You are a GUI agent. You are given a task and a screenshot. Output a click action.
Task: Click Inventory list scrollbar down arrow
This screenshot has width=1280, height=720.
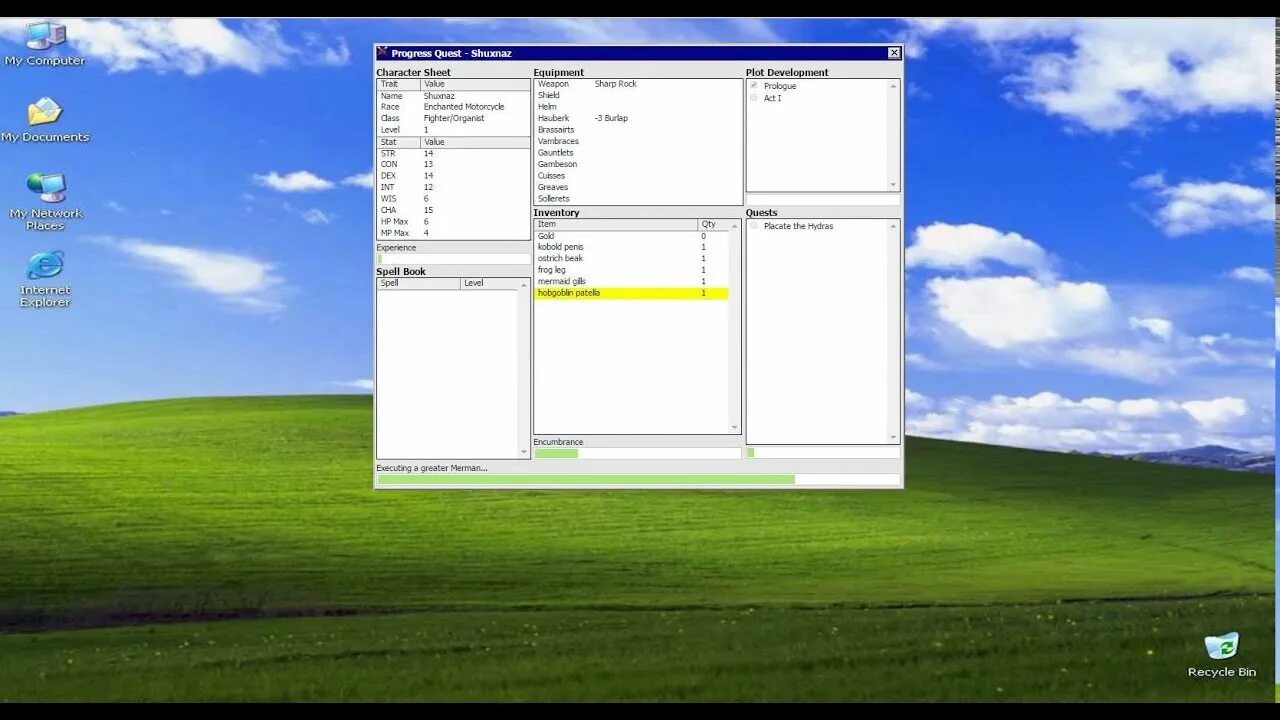point(735,428)
